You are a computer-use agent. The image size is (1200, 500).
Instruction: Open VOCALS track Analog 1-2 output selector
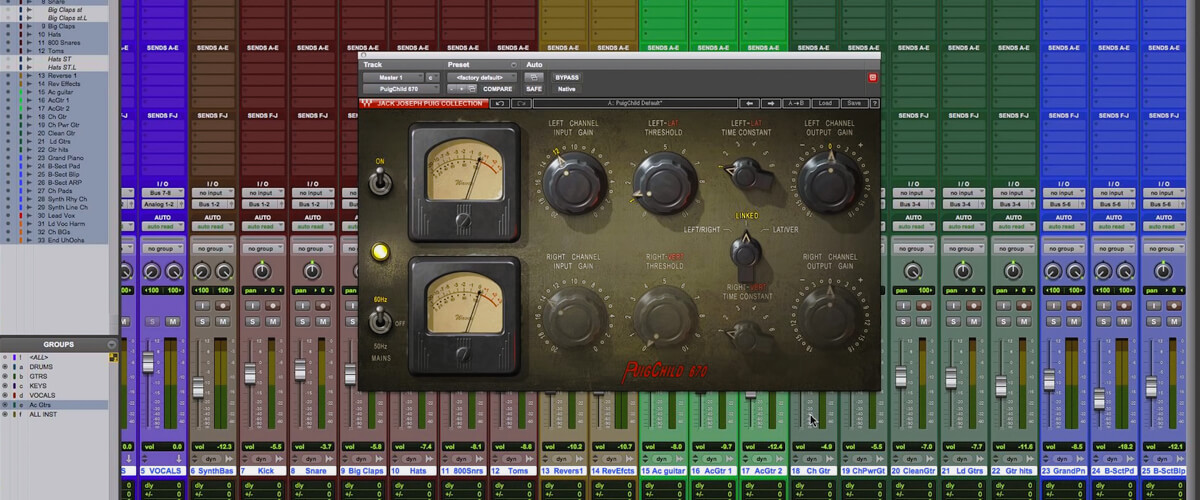pyautogui.click(x=162, y=204)
